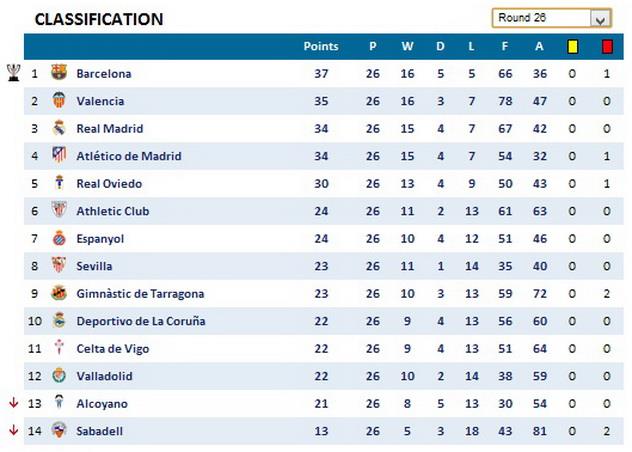Open the Real Oviedo team link
Screen dimensions: 632x452
point(109,184)
